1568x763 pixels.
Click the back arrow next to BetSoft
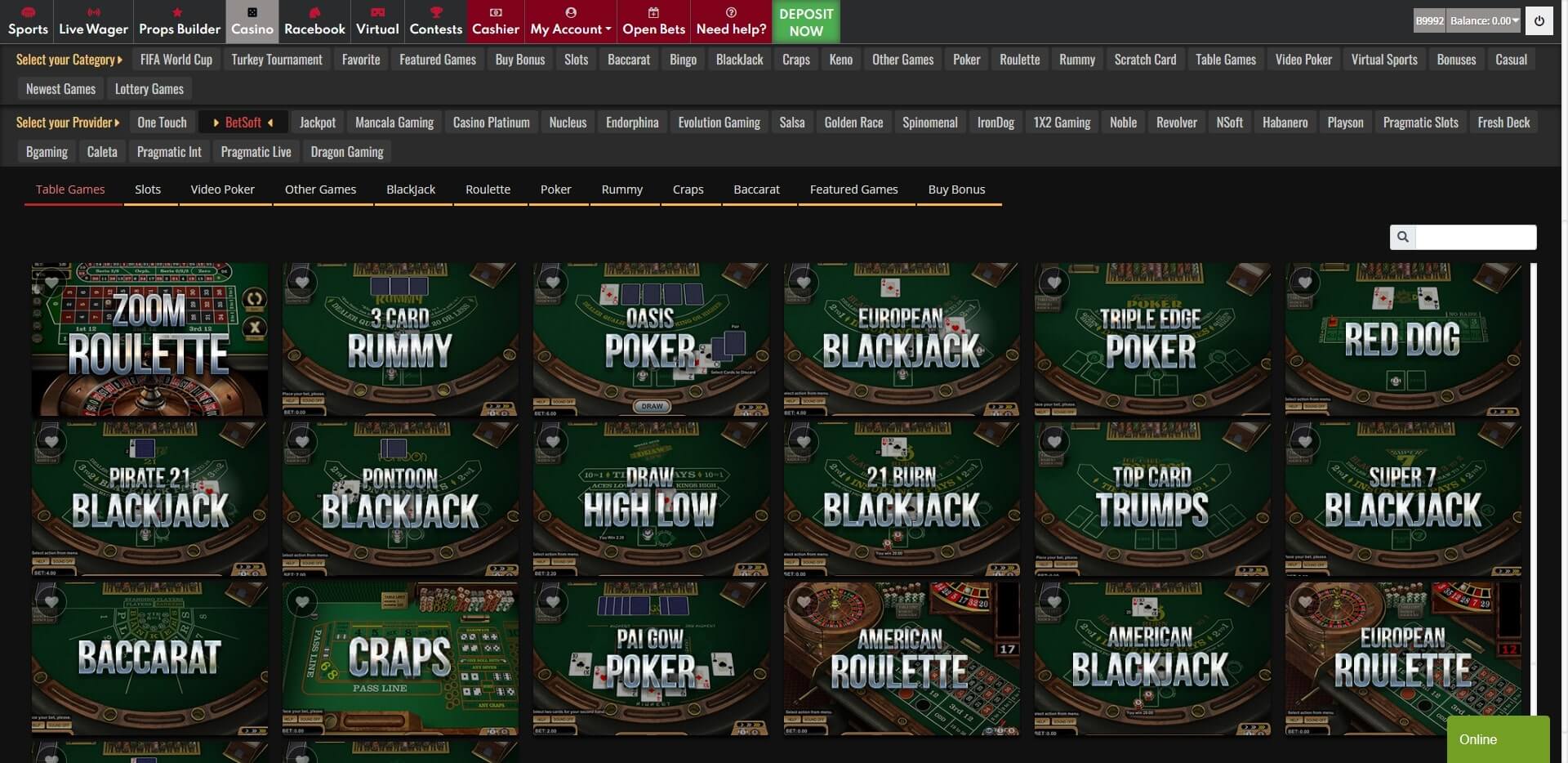click(270, 122)
